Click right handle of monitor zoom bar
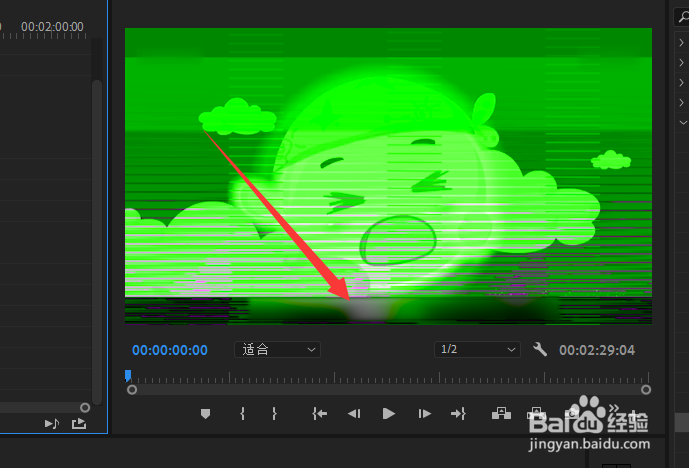Image resolution: width=689 pixels, height=468 pixels. pos(646,390)
